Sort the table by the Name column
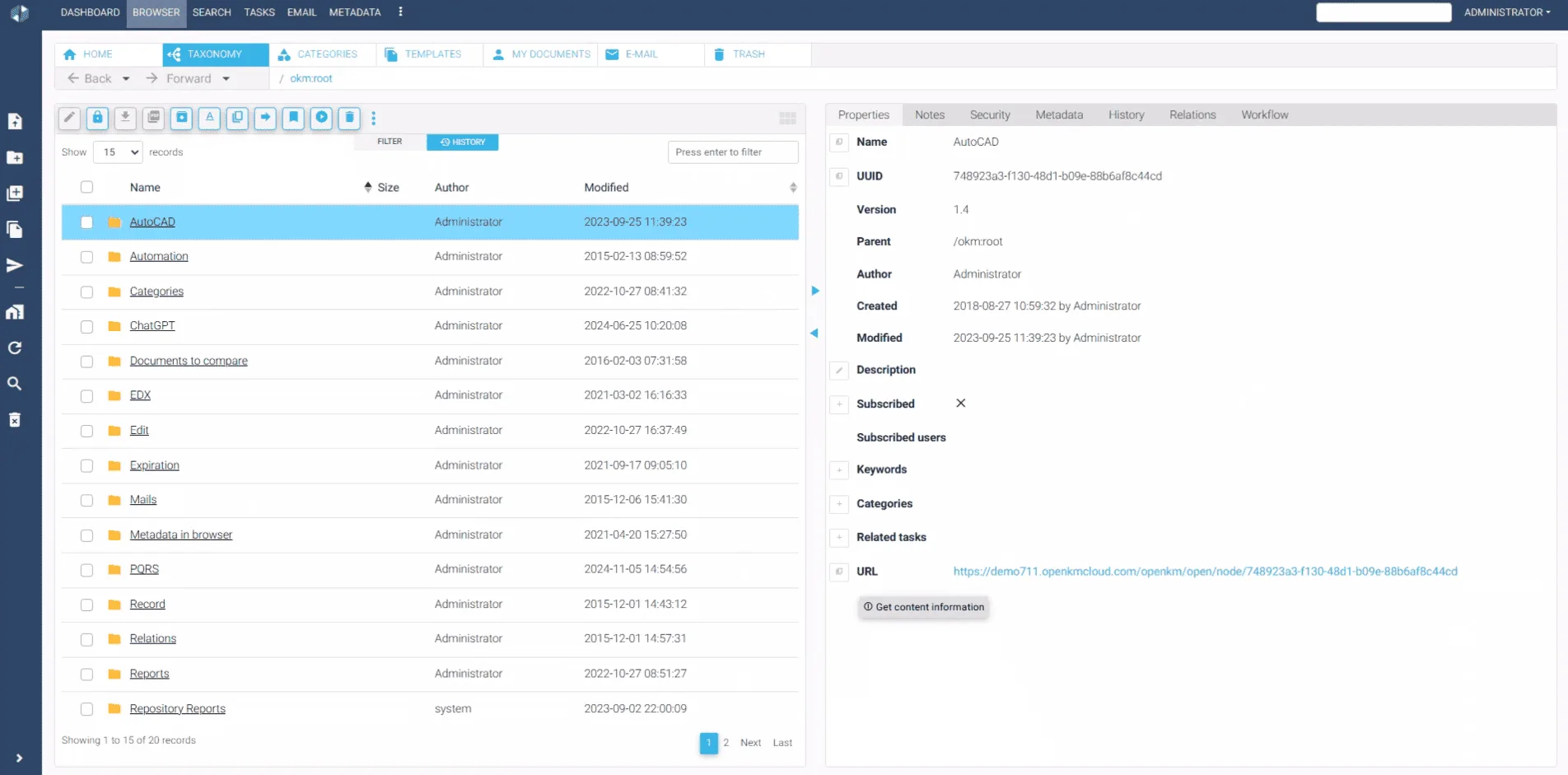1568x775 pixels. (145, 188)
